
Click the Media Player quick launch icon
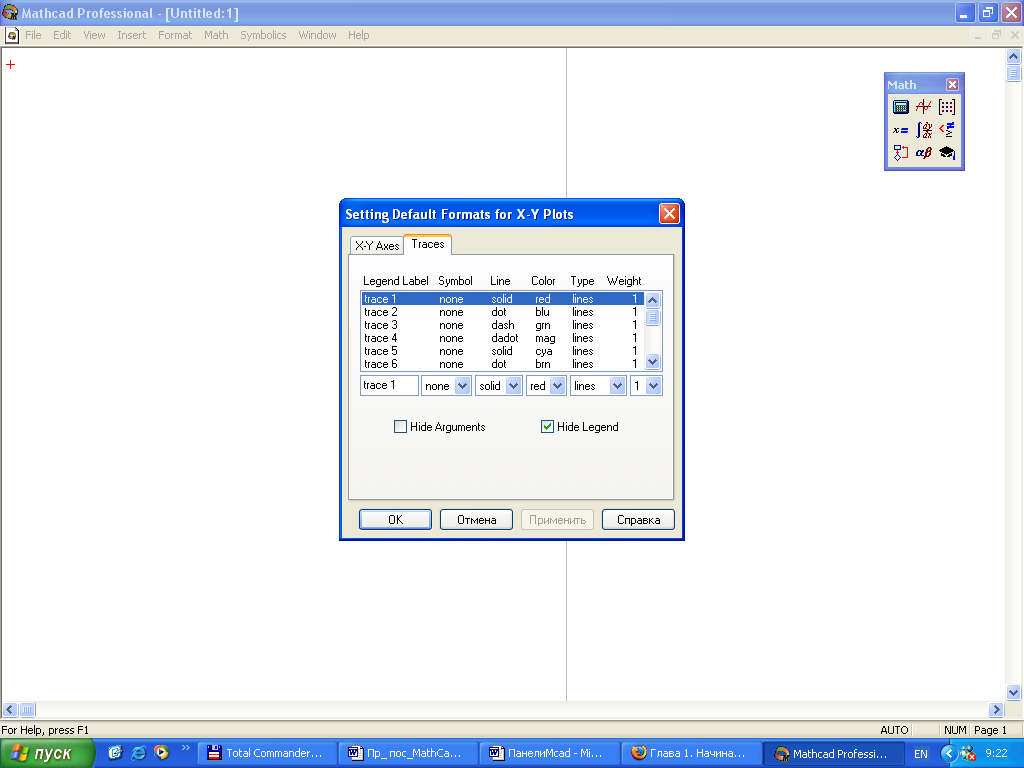pyautogui.click(x=161, y=752)
